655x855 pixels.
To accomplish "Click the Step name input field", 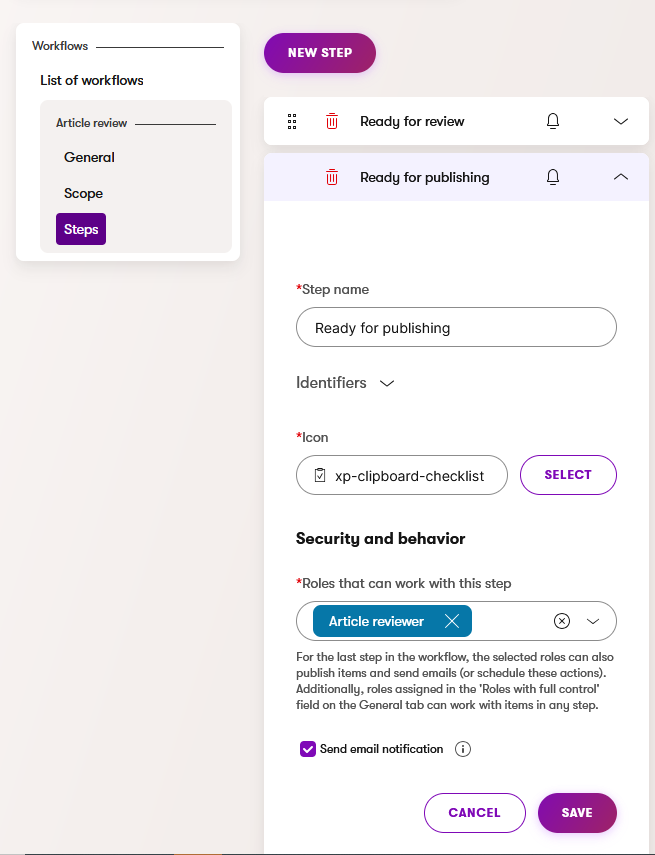I will click(456, 328).
